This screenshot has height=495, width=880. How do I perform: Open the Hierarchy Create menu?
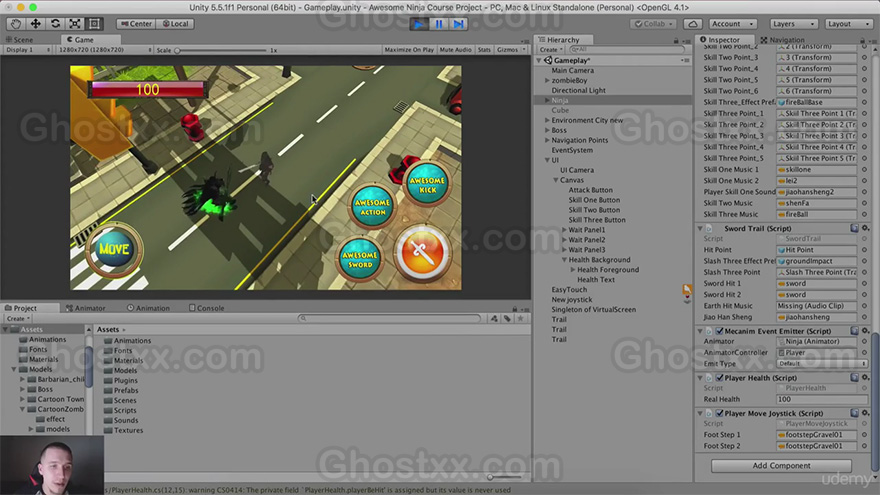pos(550,49)
